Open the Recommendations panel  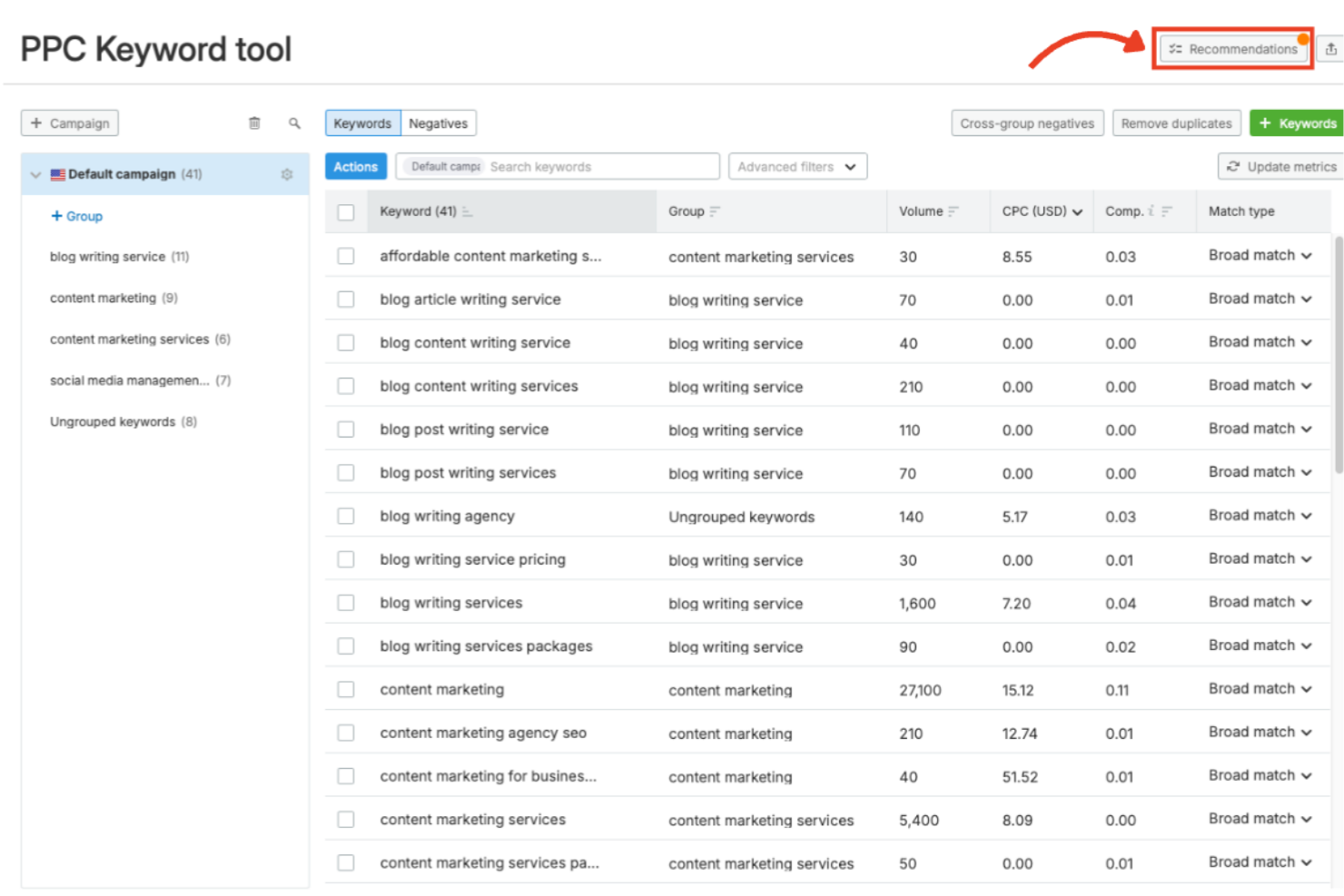1233,49
